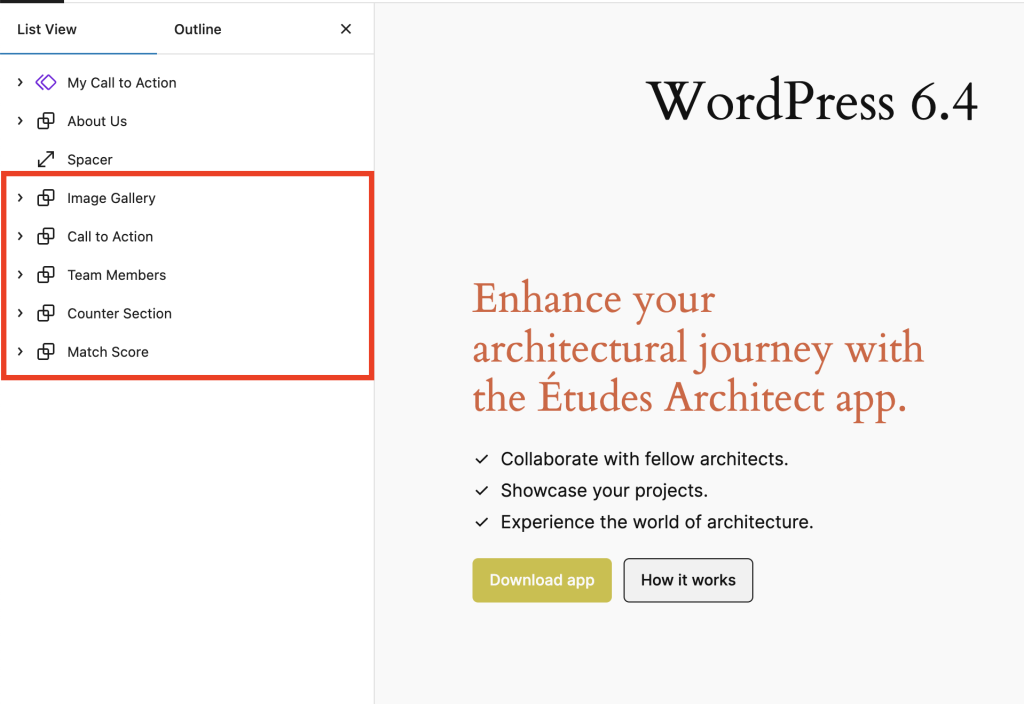Switch to the List View tab
Screen dimensions: 1024x704
(47, 29)
